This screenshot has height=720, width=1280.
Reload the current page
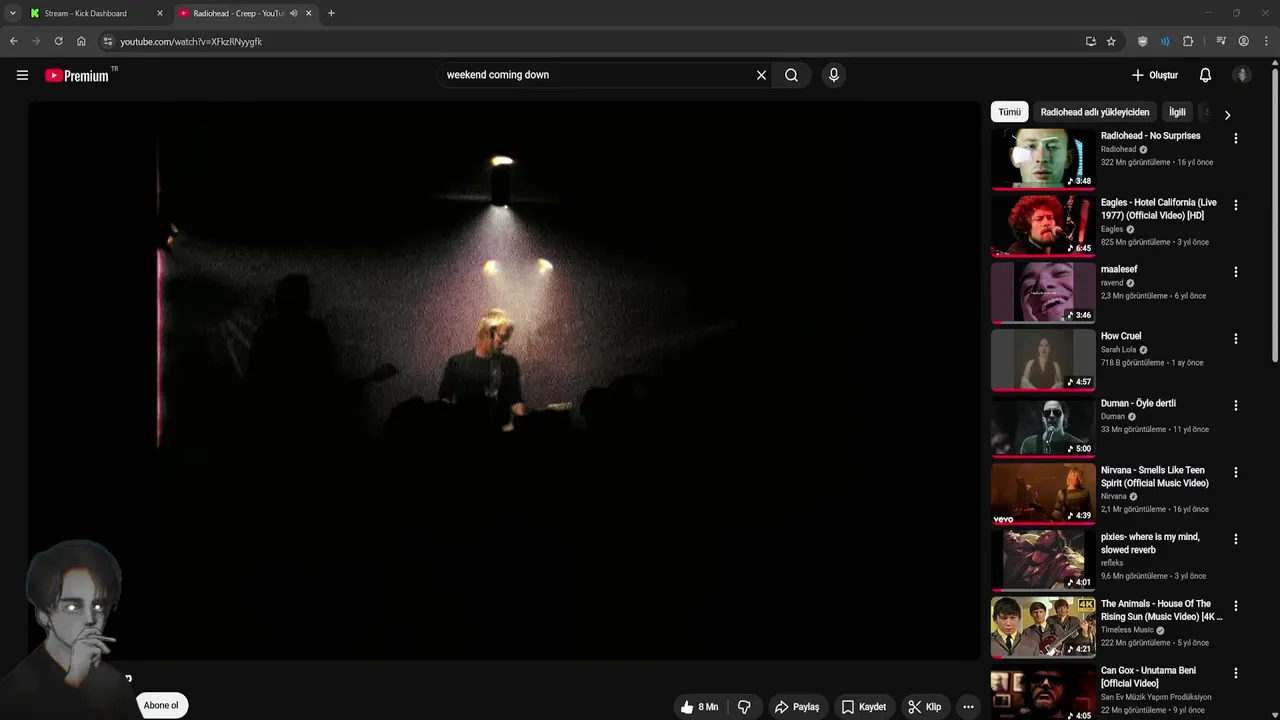pyautogui.click(x=58, y=41)
